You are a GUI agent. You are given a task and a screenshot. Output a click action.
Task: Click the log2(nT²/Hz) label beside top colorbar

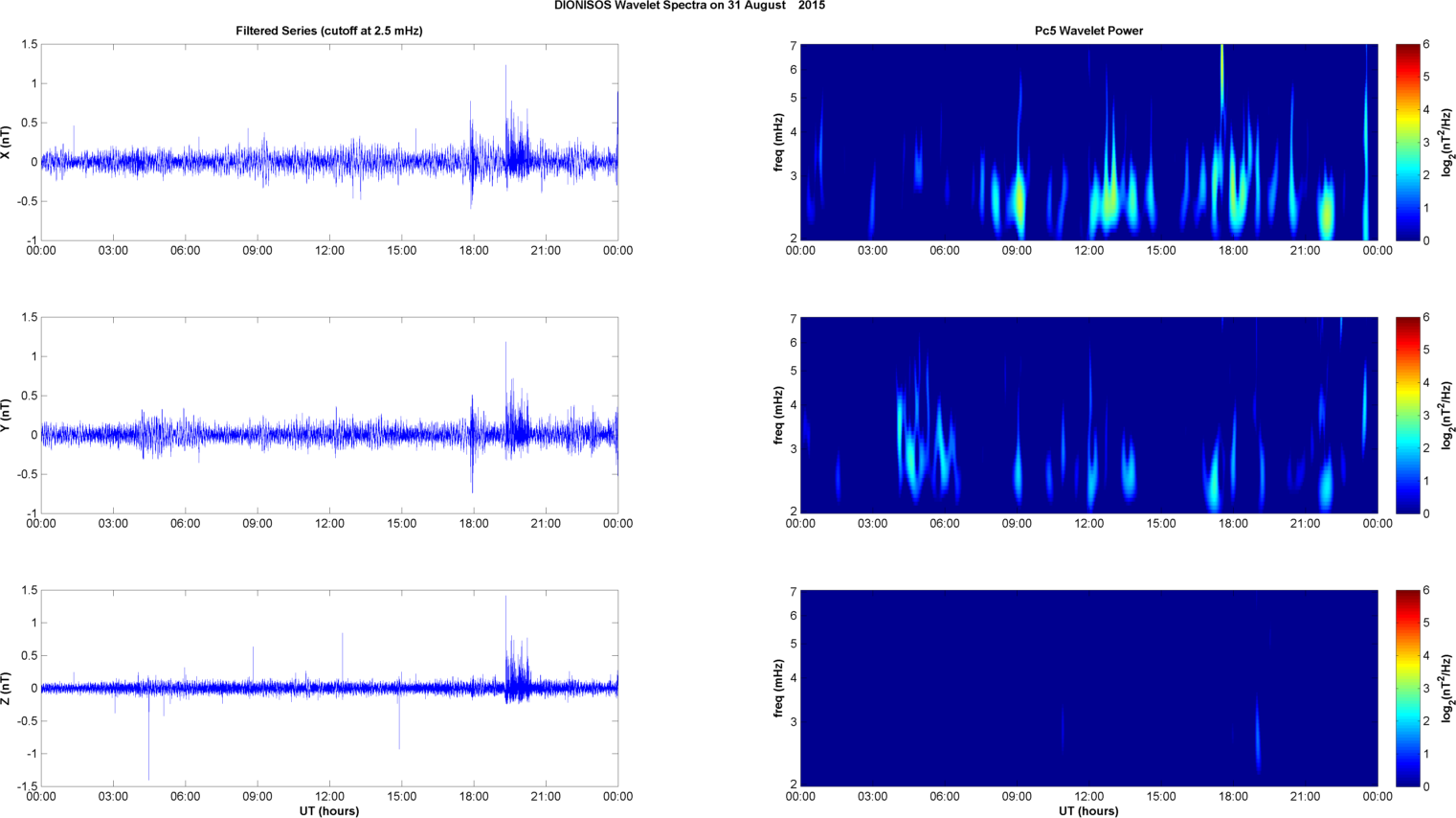tap(1448, 142)
